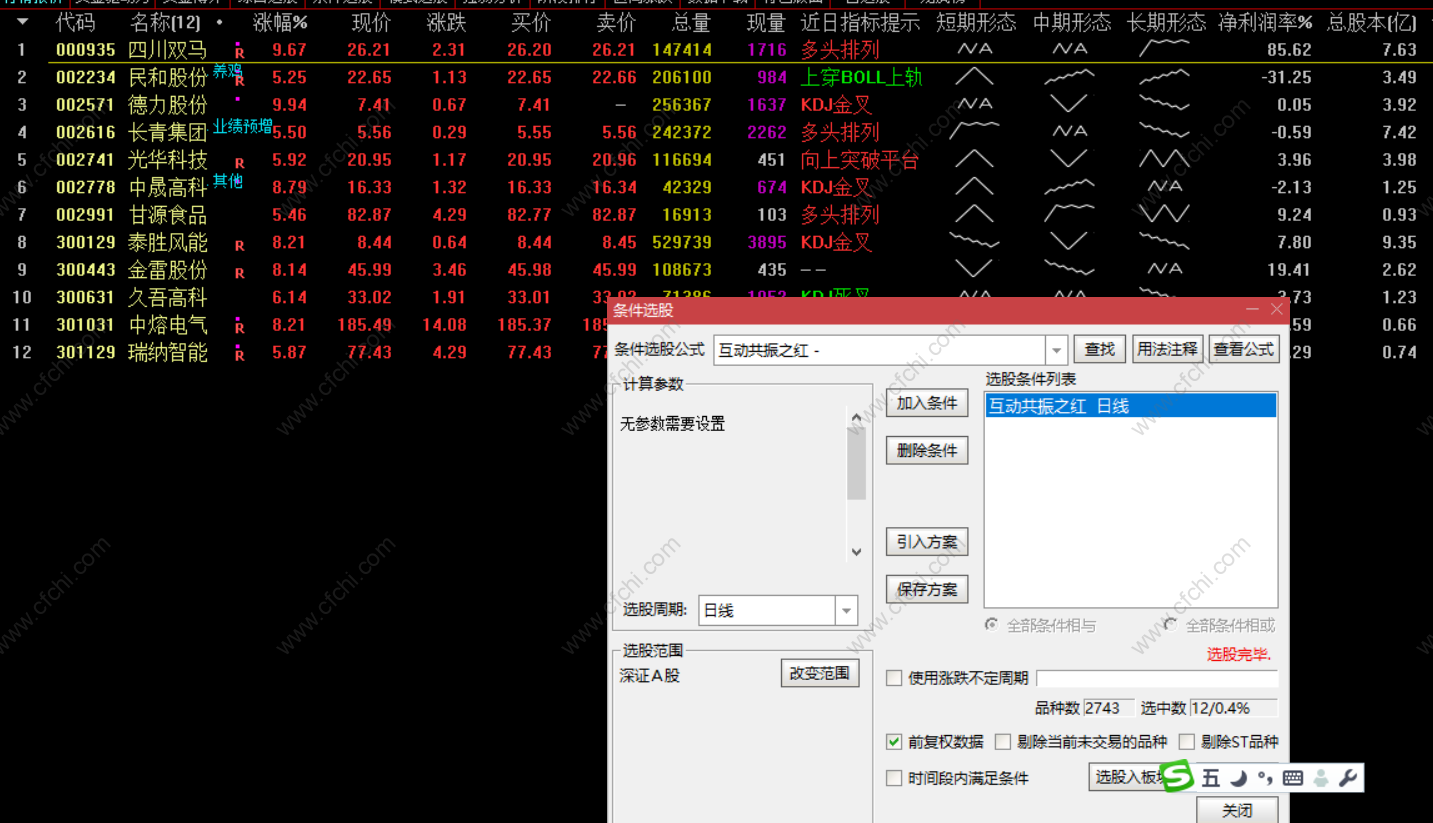Open the 选股周期 日线 dropdown
This screenshot has height=823, width=1433.
coord(847,610)
